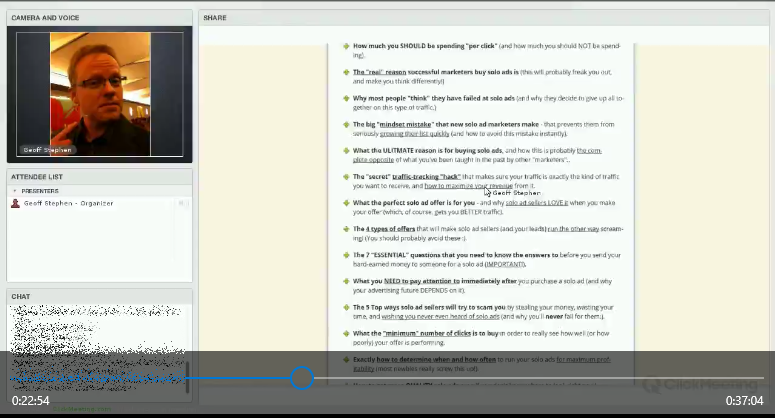This screenshot has width=775, height=418.
Task: Open the 'The "real" reason' underlined link
Action: (x=380, y=72)
